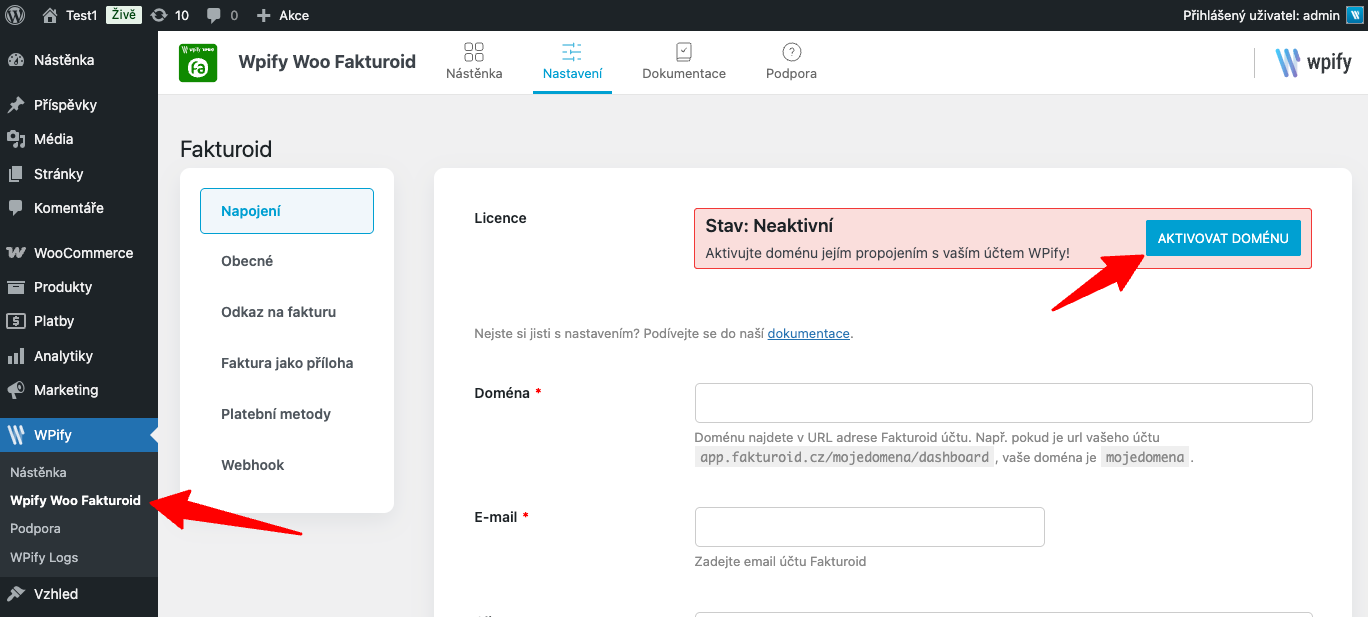Open the Akce plus menu in admin bar
The width and height of the screenshot is (1368, 617).
[282, 15]
